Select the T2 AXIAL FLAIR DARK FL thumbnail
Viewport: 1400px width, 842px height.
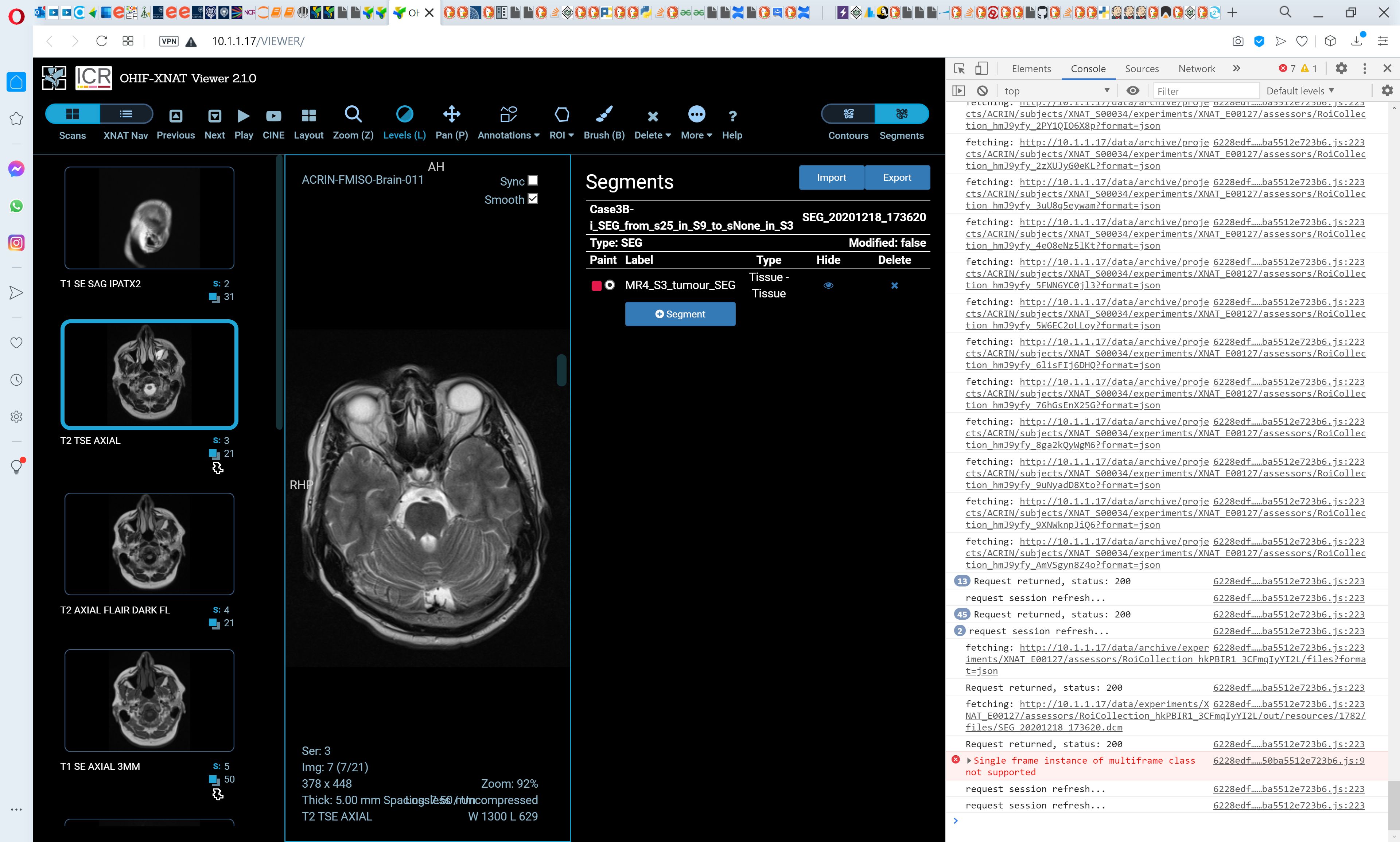pyautogui.click(x=149, y=543)
